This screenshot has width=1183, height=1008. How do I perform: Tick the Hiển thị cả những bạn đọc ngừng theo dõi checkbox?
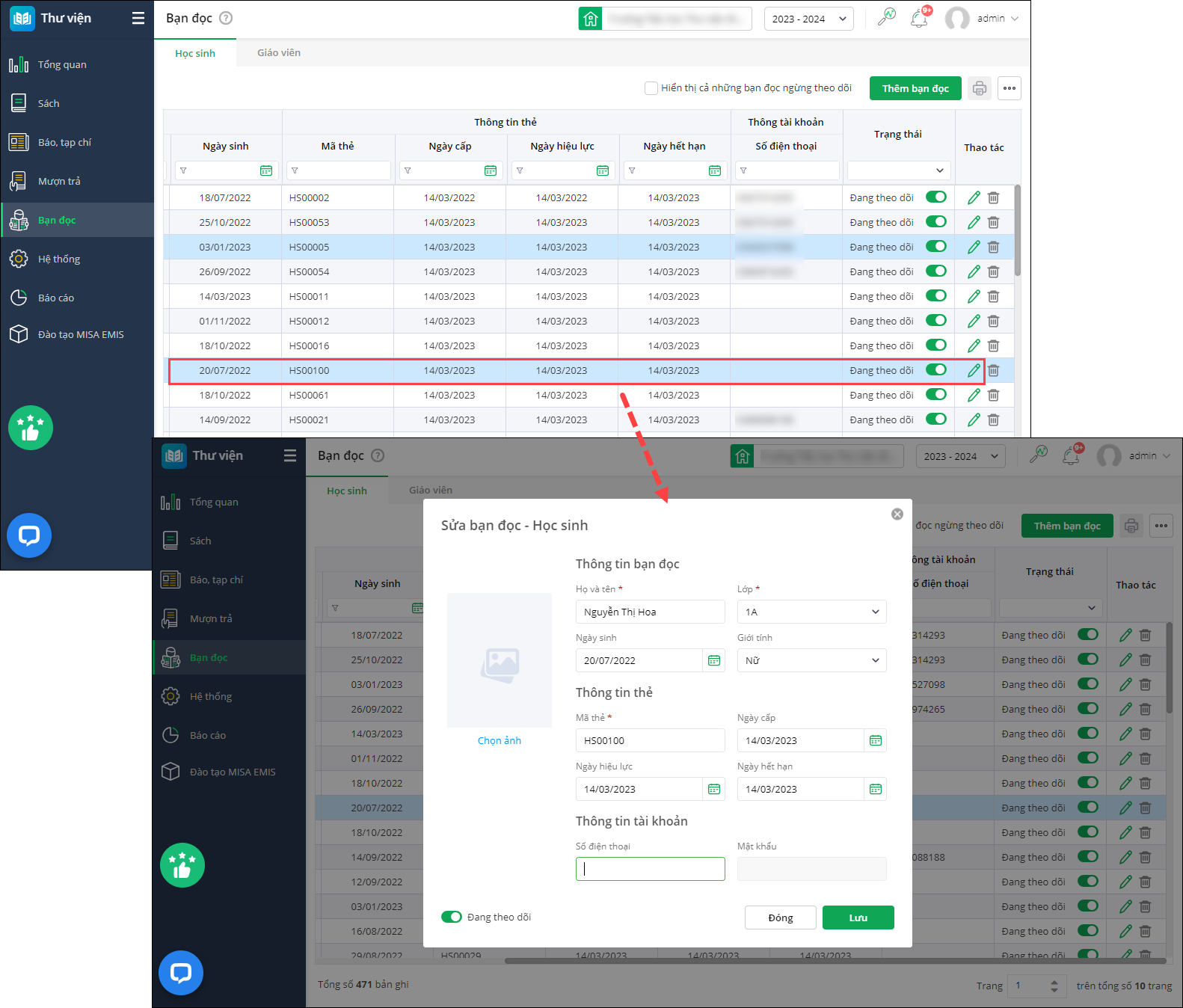pos(651,88)
